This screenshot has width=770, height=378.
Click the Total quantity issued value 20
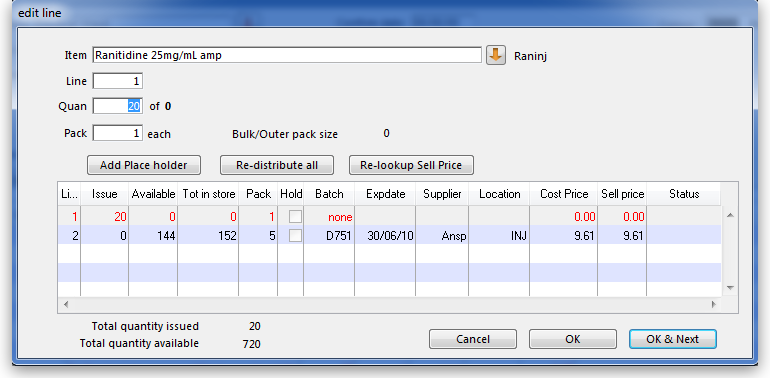coord(254,326)
